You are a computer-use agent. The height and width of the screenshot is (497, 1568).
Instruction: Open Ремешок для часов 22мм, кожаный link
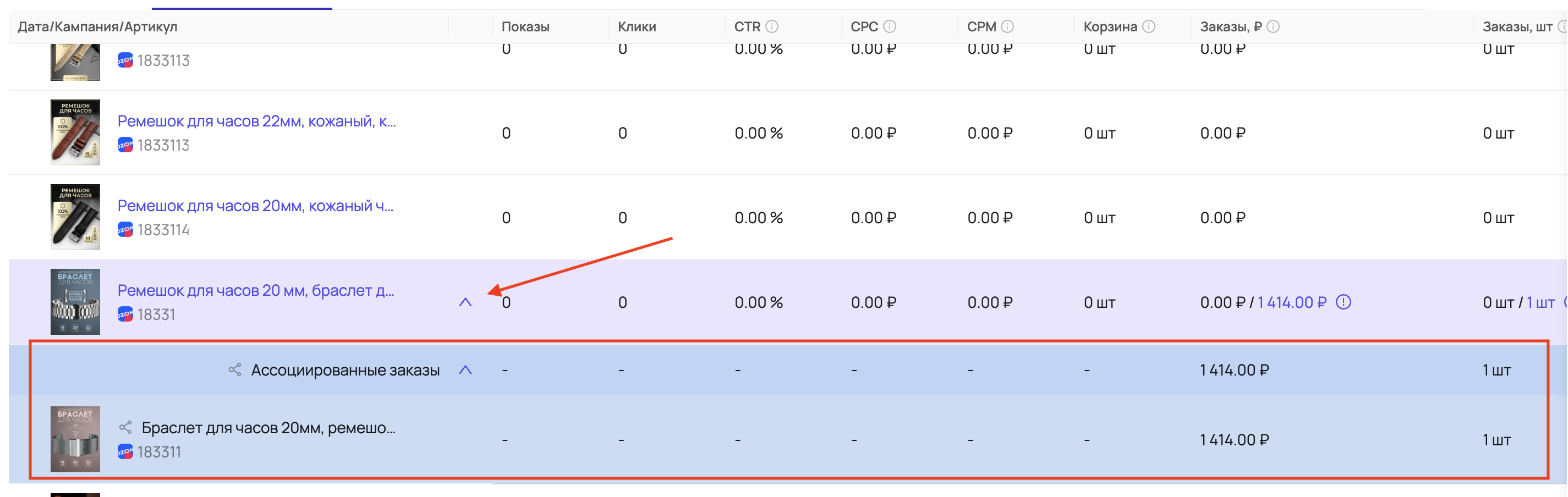256,121
